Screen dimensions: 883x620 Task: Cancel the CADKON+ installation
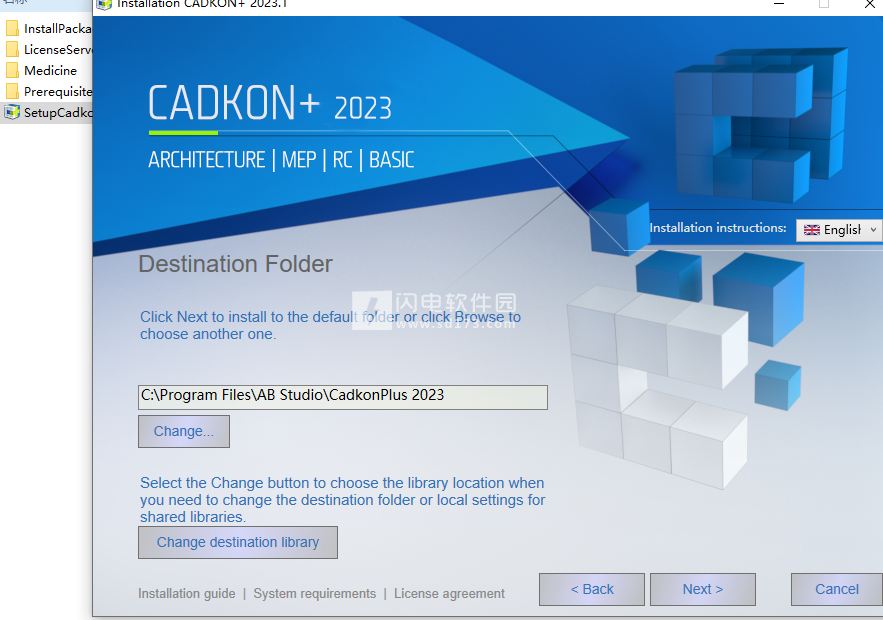[x=837, y=589]
